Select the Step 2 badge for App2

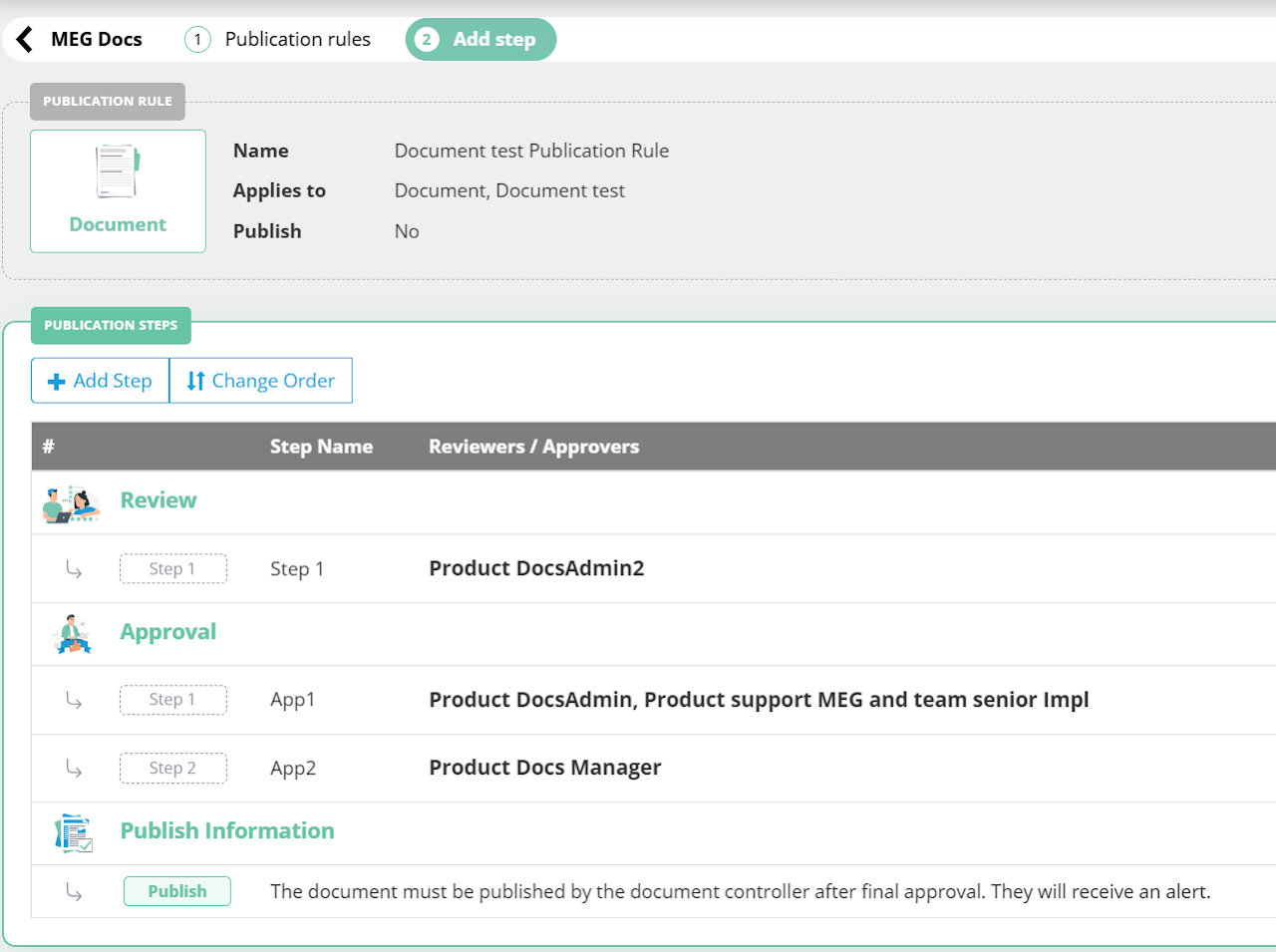pos(173,769)
